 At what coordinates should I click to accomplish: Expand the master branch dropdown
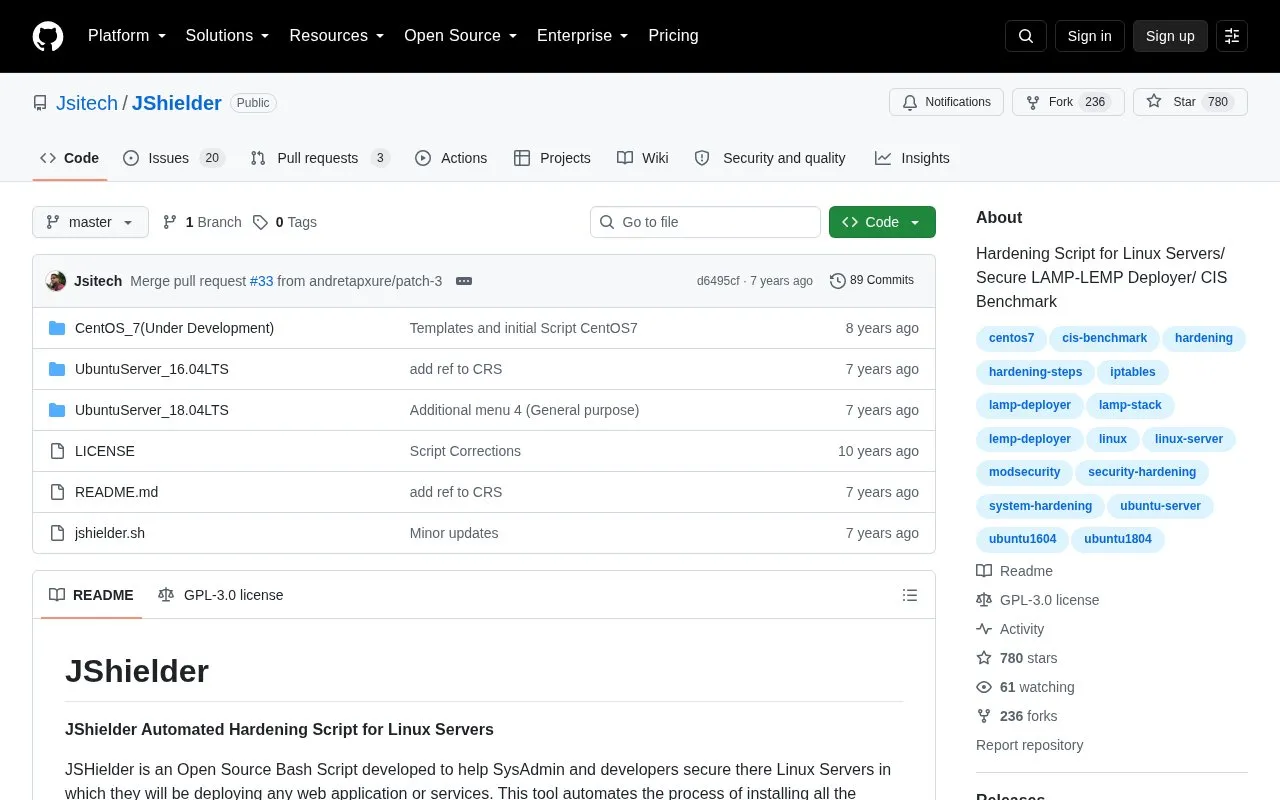click(90, 222)
